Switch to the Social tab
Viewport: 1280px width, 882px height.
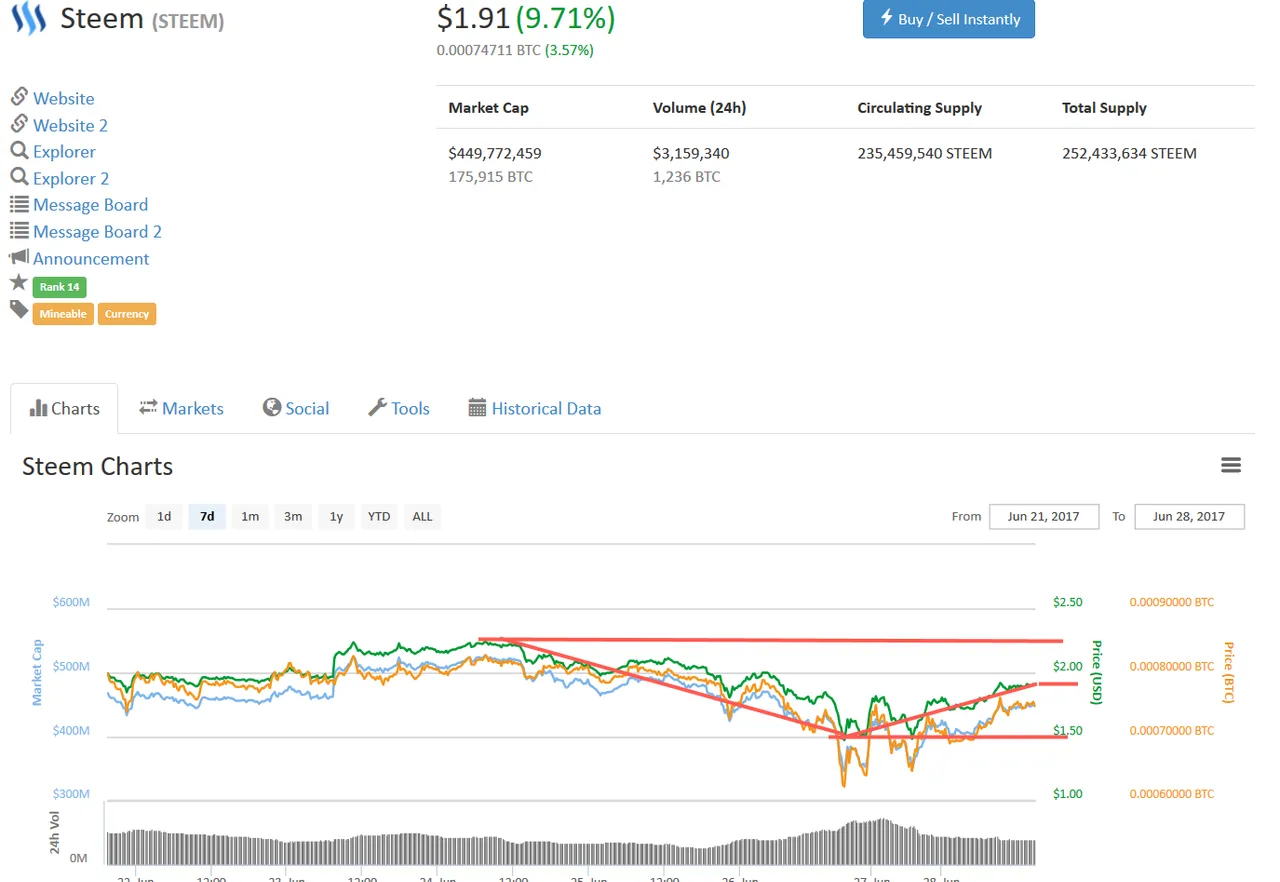[x=296, y=408]
